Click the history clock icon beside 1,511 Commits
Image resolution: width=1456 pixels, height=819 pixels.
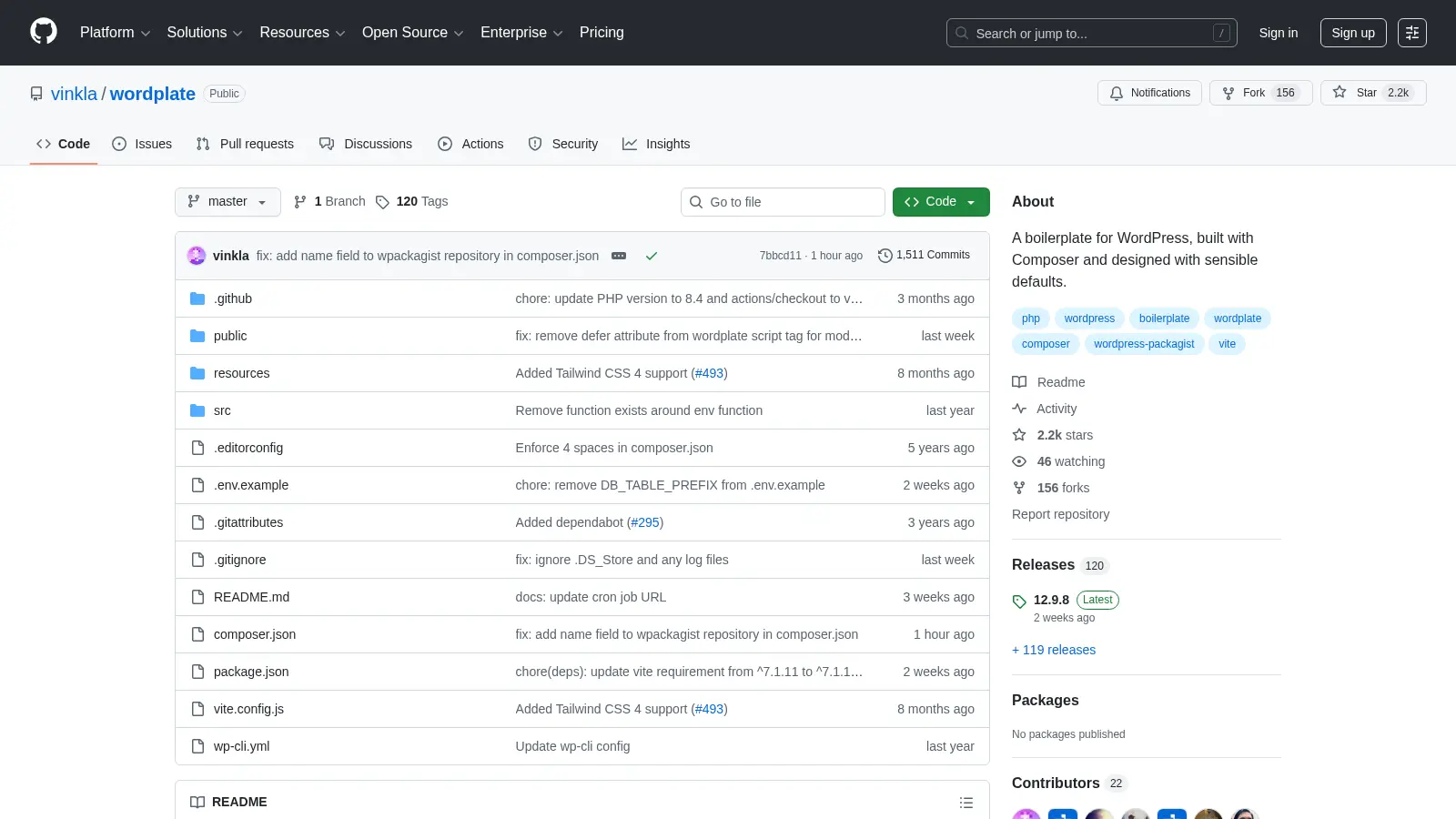885,256
